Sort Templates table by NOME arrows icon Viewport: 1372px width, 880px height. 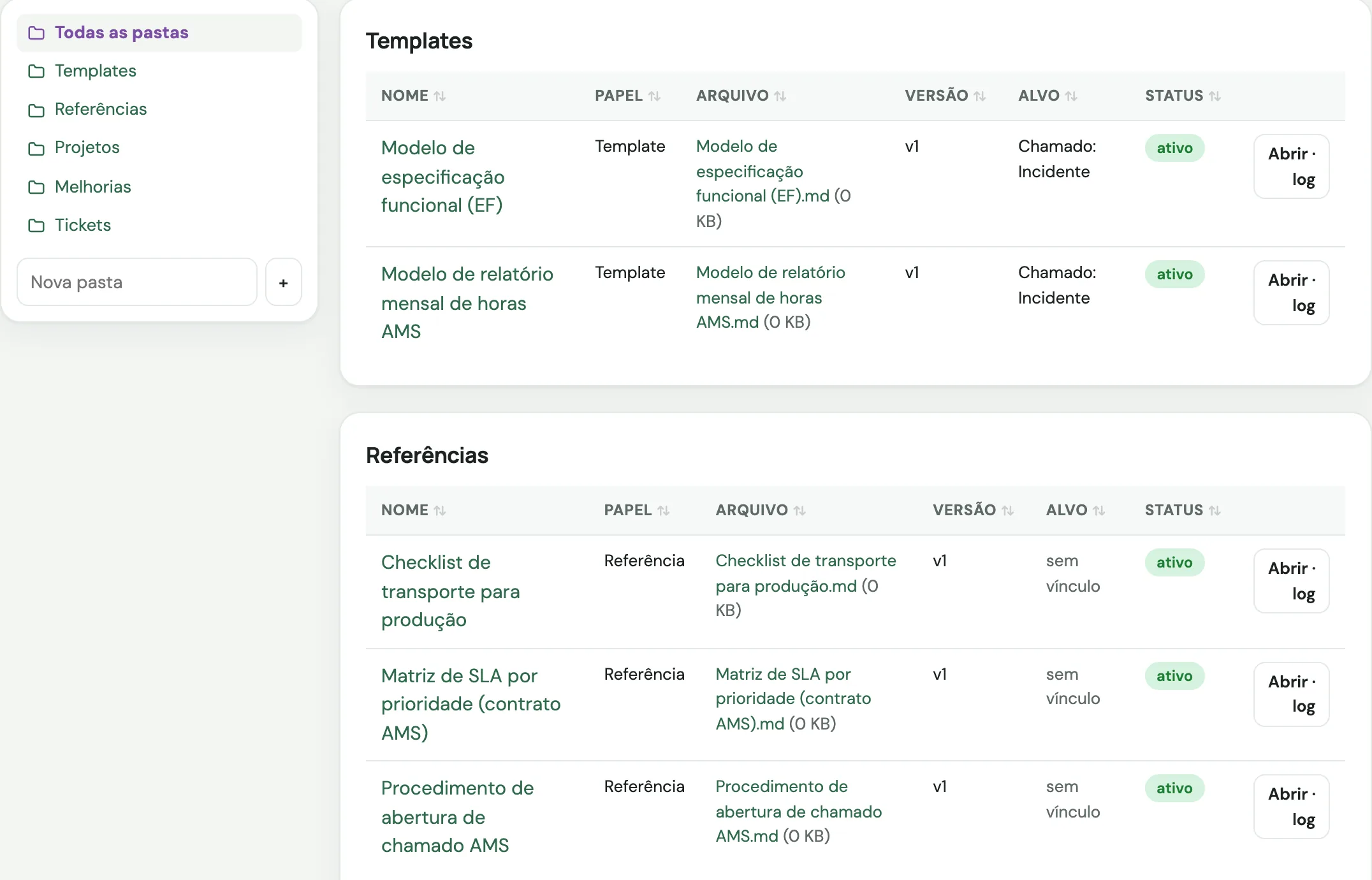pyautogui.click(x=440, y=96)
